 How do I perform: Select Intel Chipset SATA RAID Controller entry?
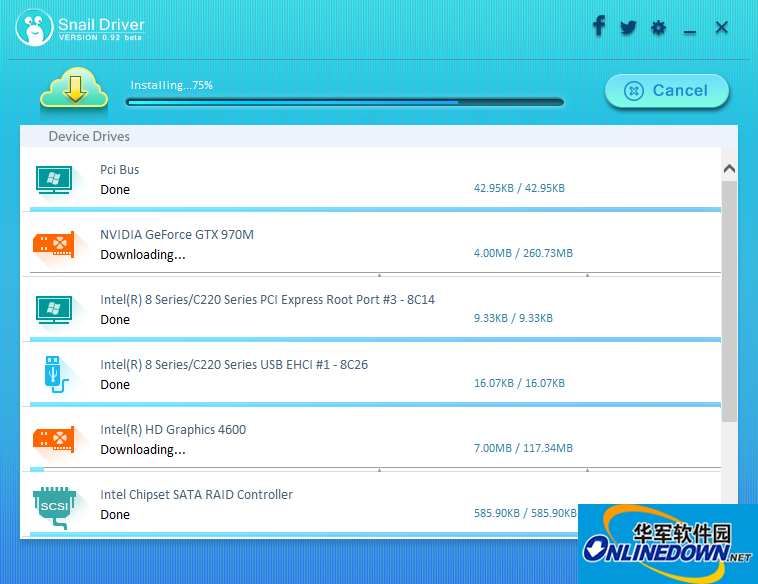196,495
